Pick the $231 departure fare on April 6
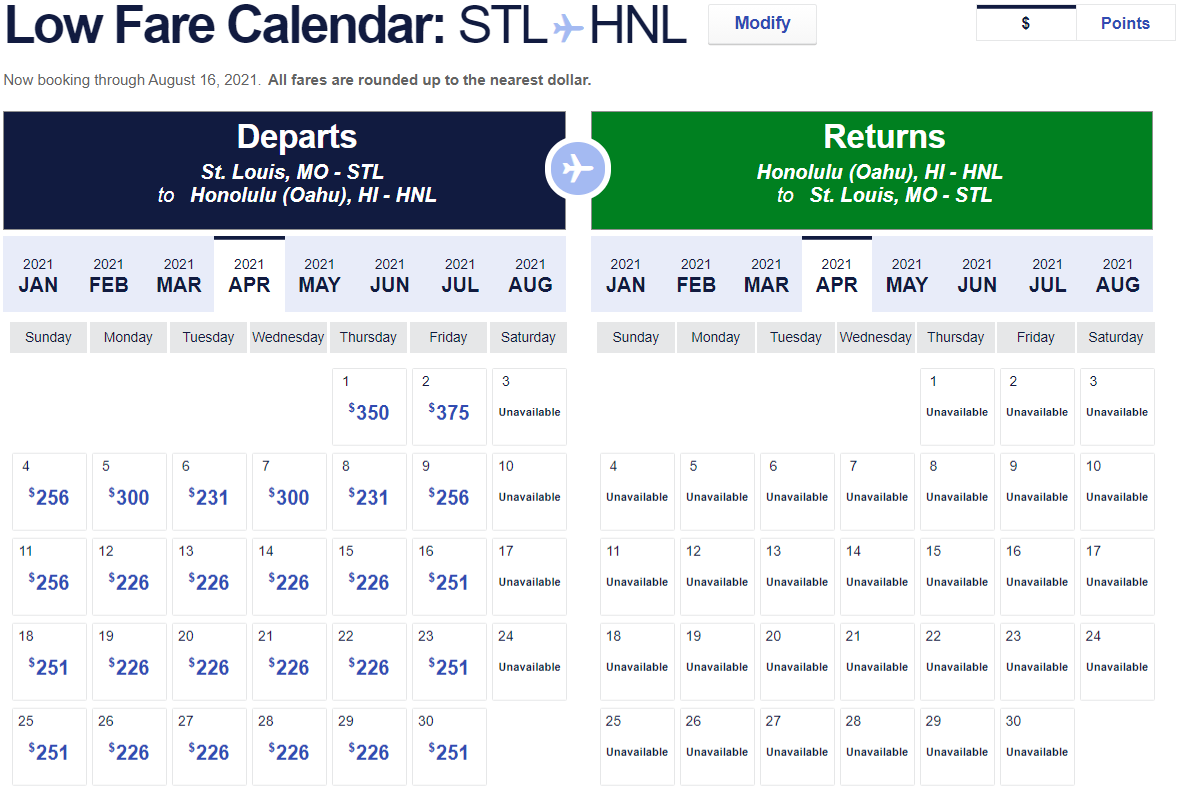Screen dimensions: 1185x812 (x=209, y=496)
